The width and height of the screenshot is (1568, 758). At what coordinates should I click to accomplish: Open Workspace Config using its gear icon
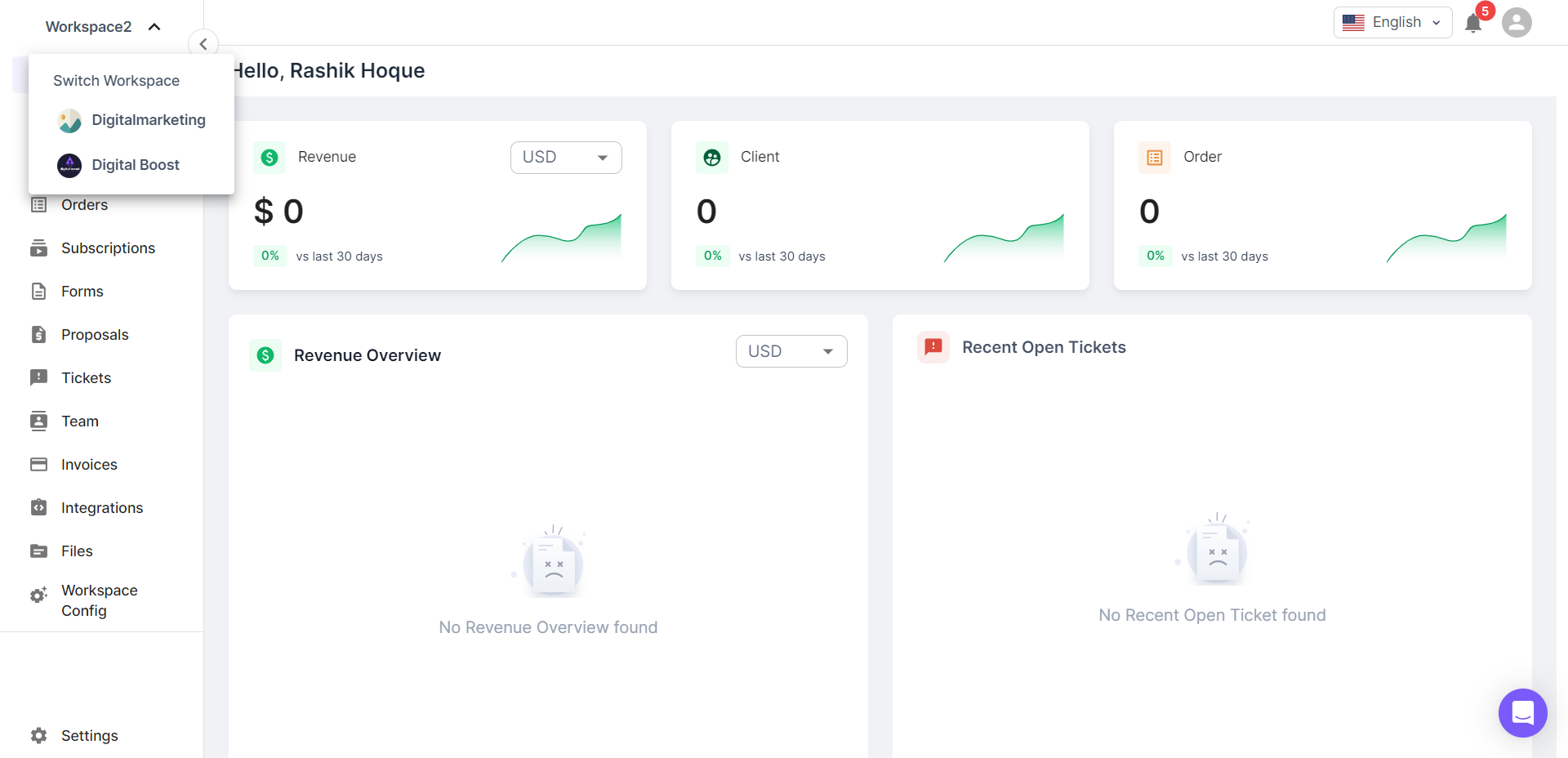(38, 595)
